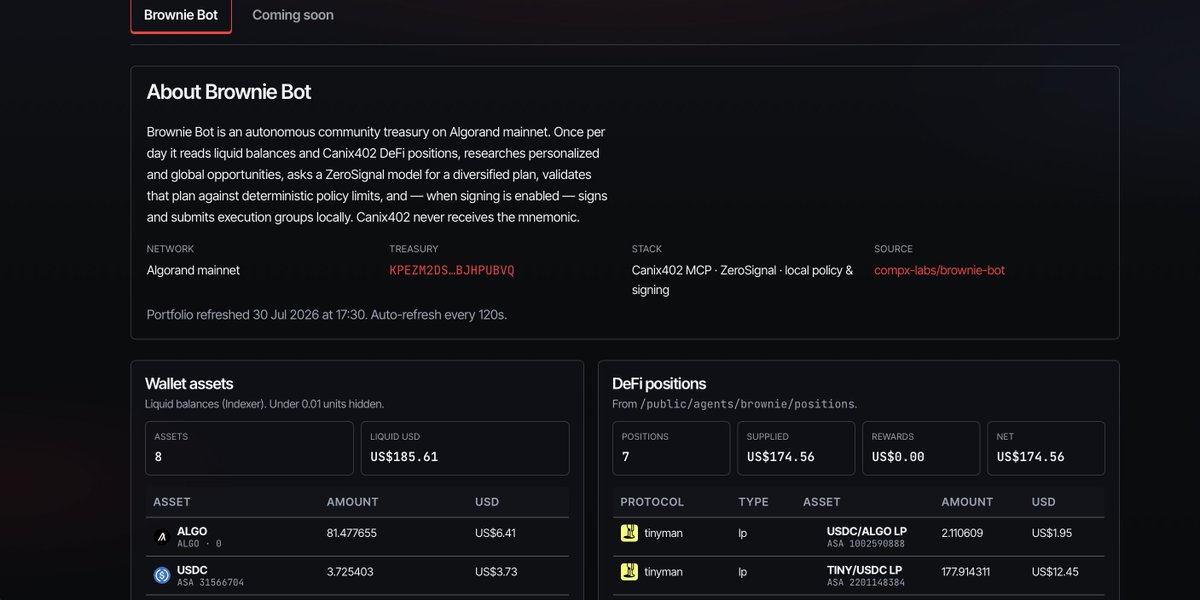Click the Portfolio refreshed timestamp line
1200x600 pixels.
point(327,314)
